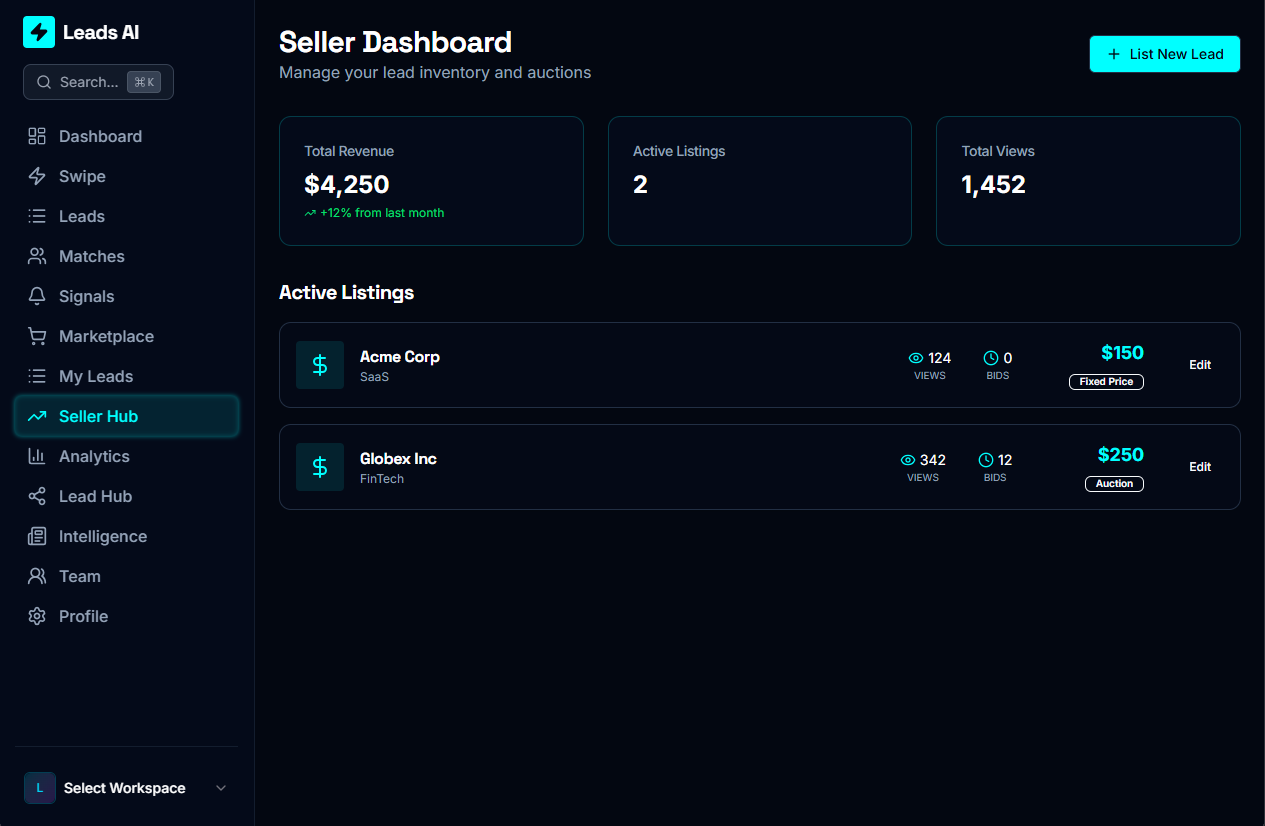
Task: Open the Matches page from sidebar
Action: (x=91, y=256)
